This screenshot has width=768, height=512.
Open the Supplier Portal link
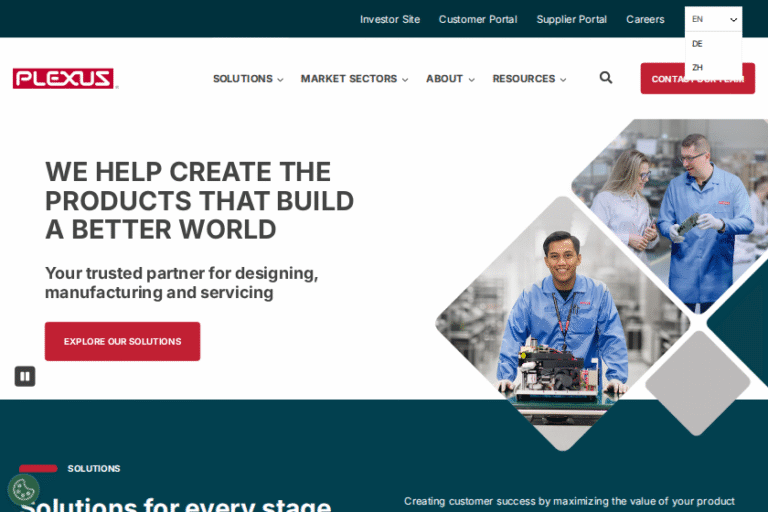tap(571, 19)
